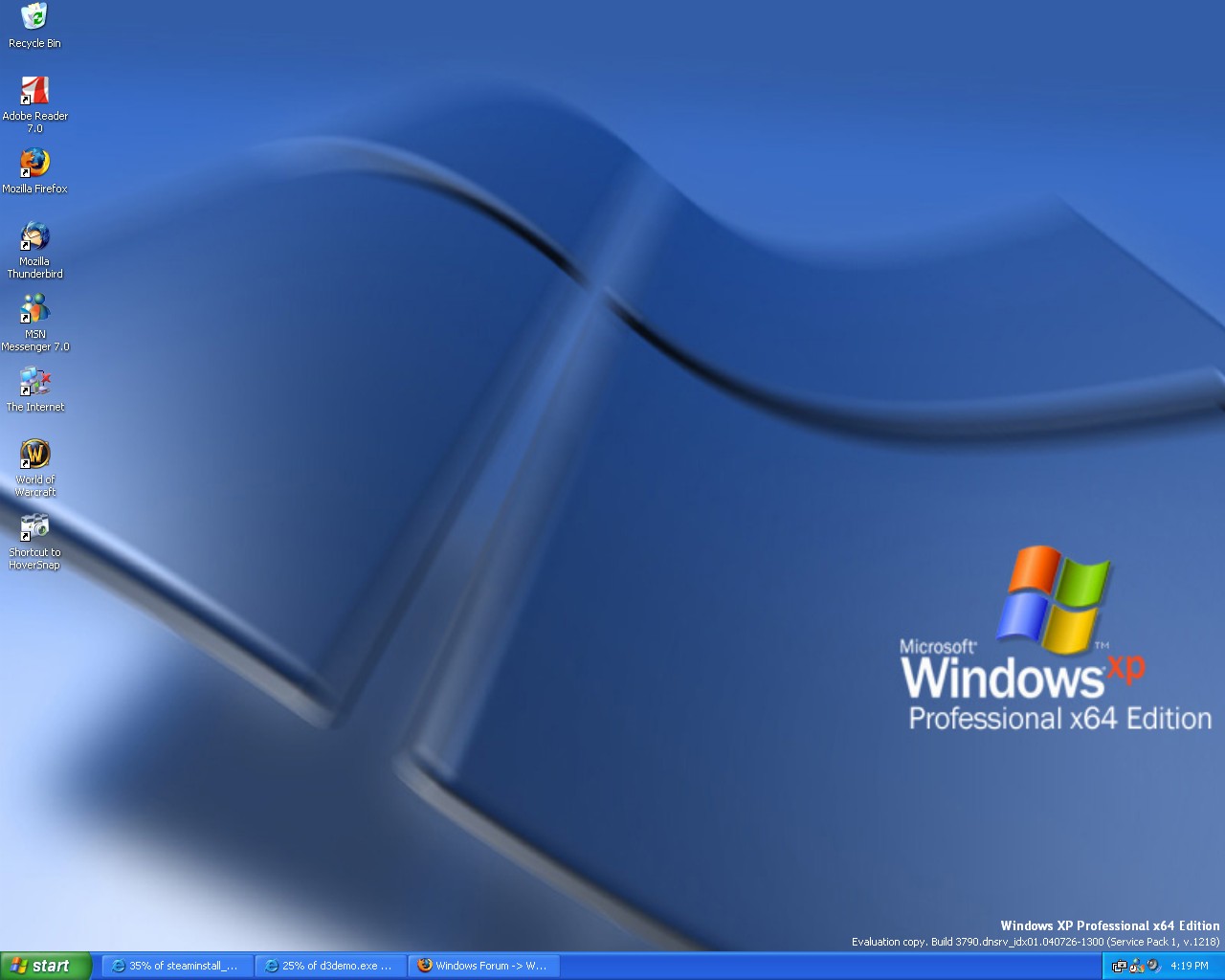Click the 4:19 PM system clock

[x=1190, y=967]
